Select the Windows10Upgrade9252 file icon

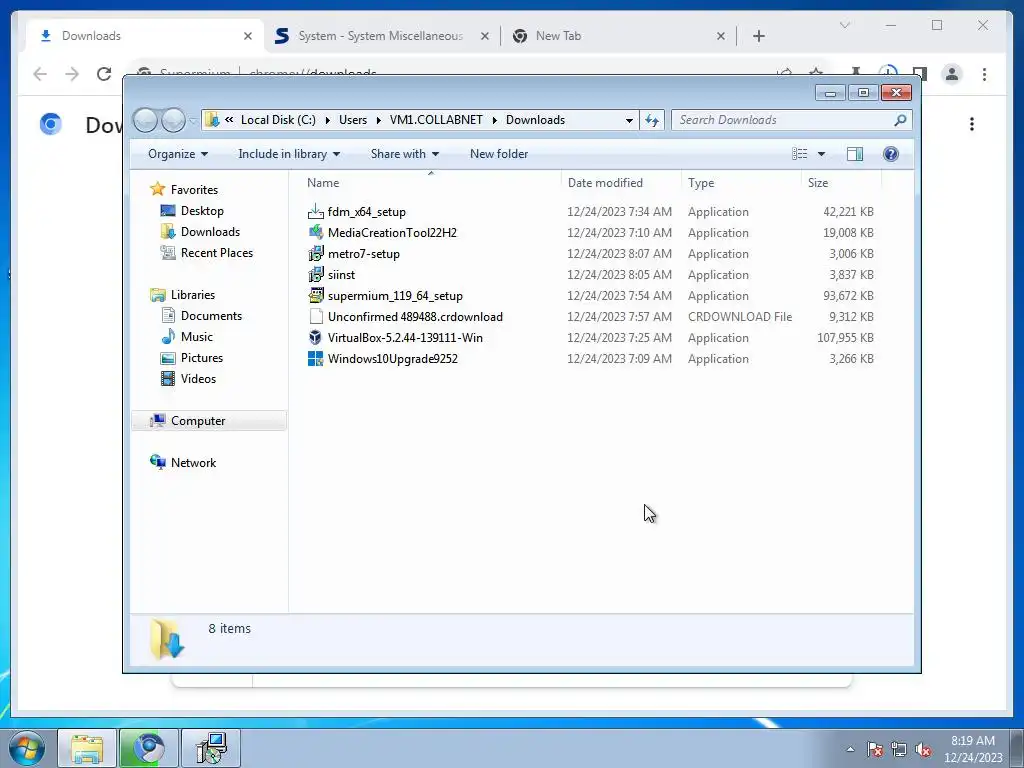(315, 359)
